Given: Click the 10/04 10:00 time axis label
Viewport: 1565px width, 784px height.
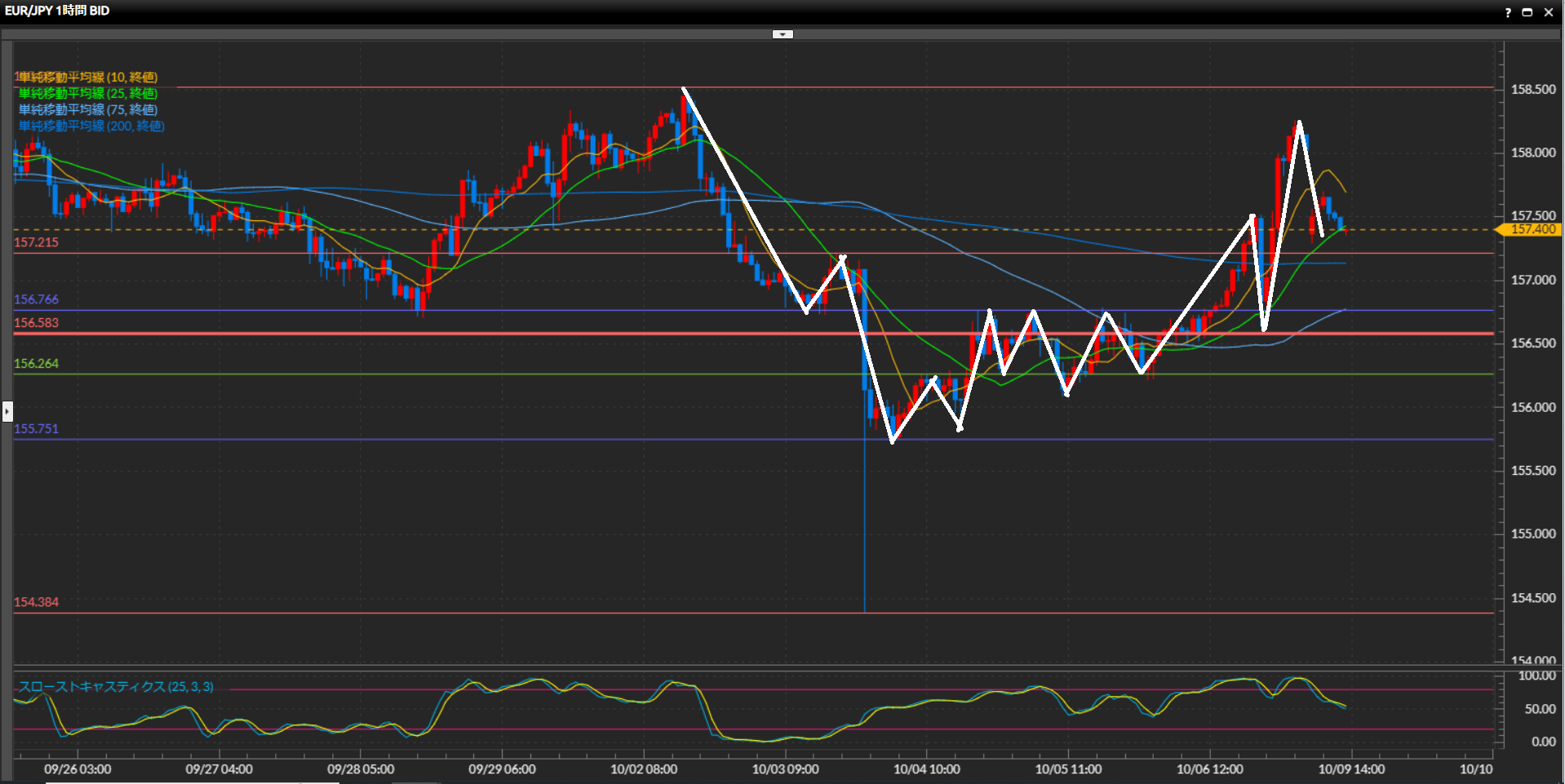Looking at the screenshot, I should (x=926, y=769).
